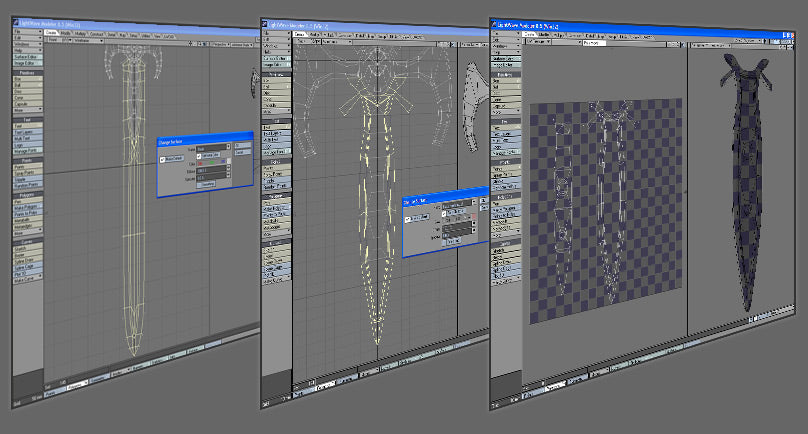Screen dimensions: 808x434
Task: Open Surface Editor in leftmost window
Action: (x=28, y=55)
